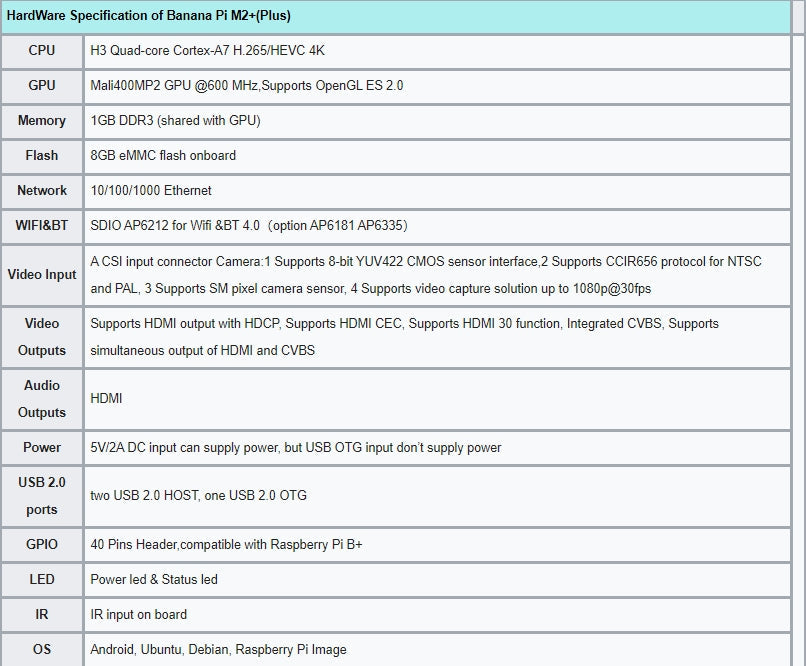Select the Video Input row label
Viewport: 806px width, 666px height.
[42, 274]
